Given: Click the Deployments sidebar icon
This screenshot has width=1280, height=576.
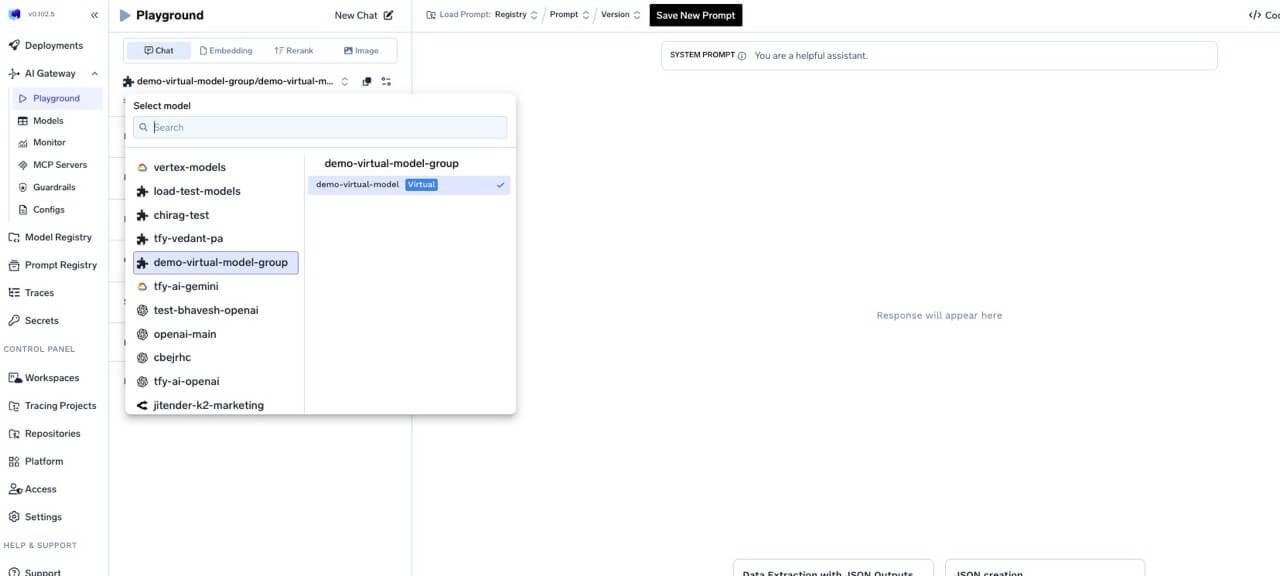Looking at the screenshot, I should click(x=12, y=45).
